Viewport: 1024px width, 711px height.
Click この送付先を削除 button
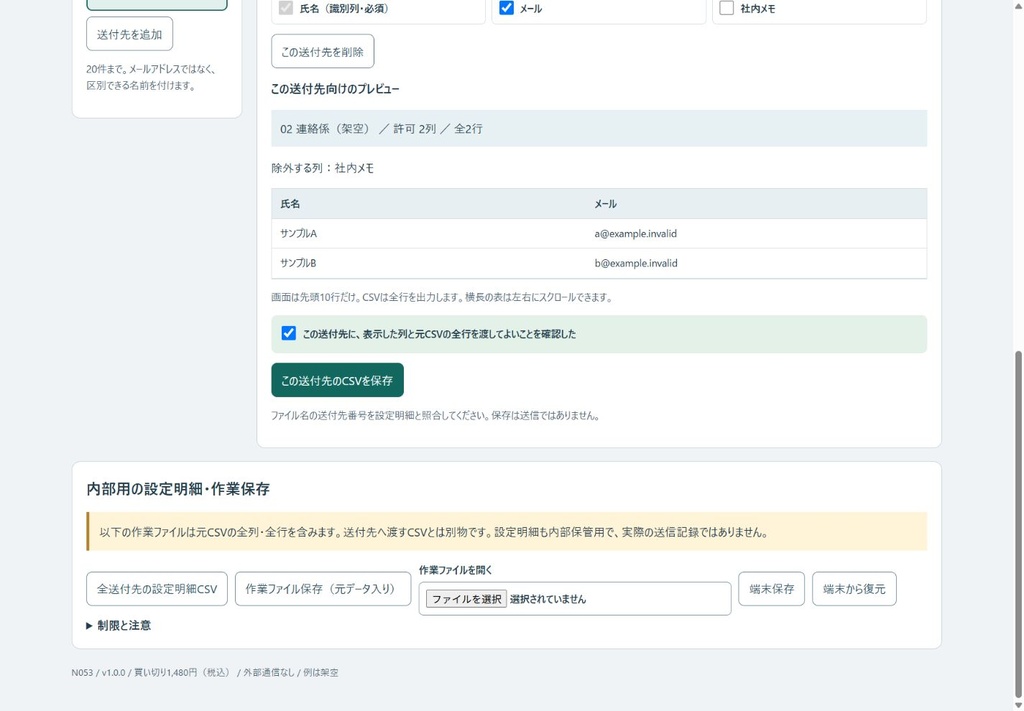click(x=323, y=52)
